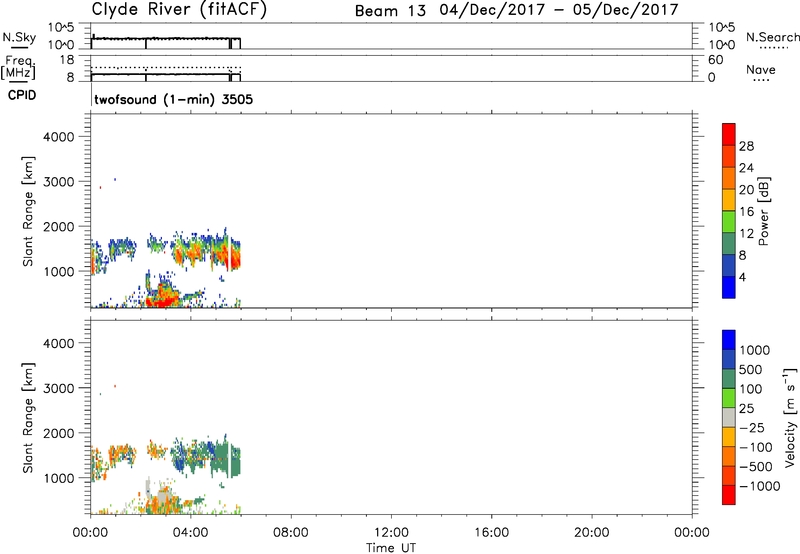
Task: Select the light green 12–16 dB Power colorbar segment
Action: coord(729,221)
